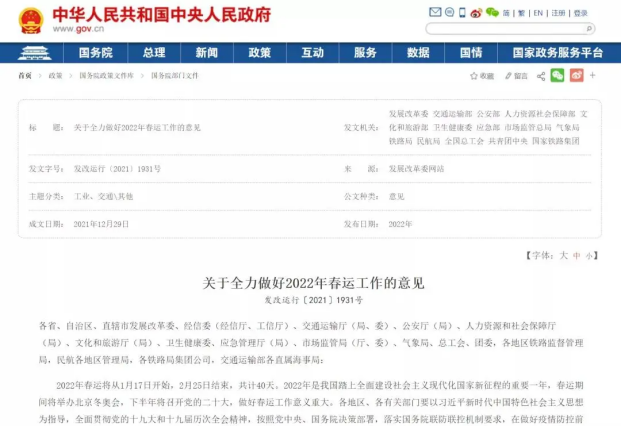Set font size to 中
This screenshot has height=426, width=621.
pyautogui.click(x=577, y=256)
